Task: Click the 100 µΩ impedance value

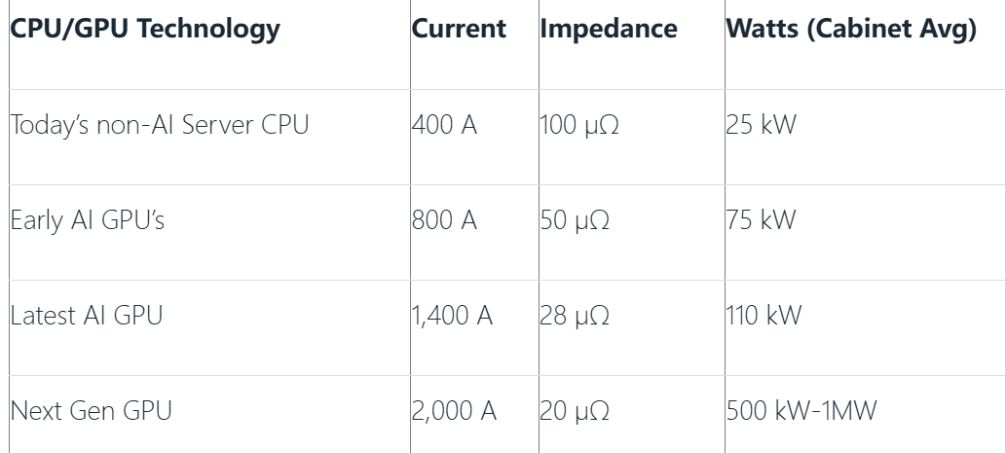Action: click(x=579, y=125)
